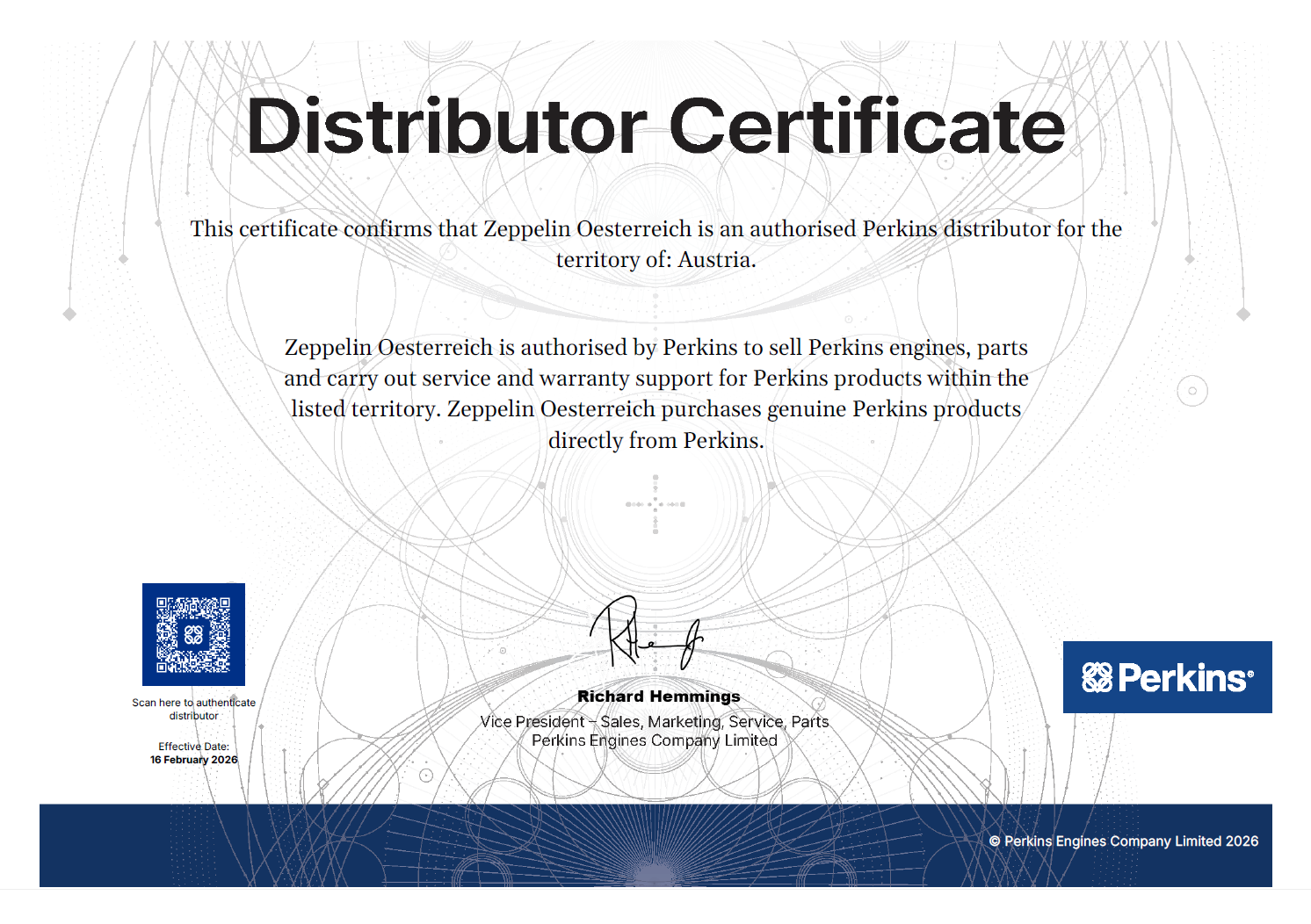Click the line ending "directly from Perkins."
This screenshot has width=1311, height=924.
pos(655,441)
